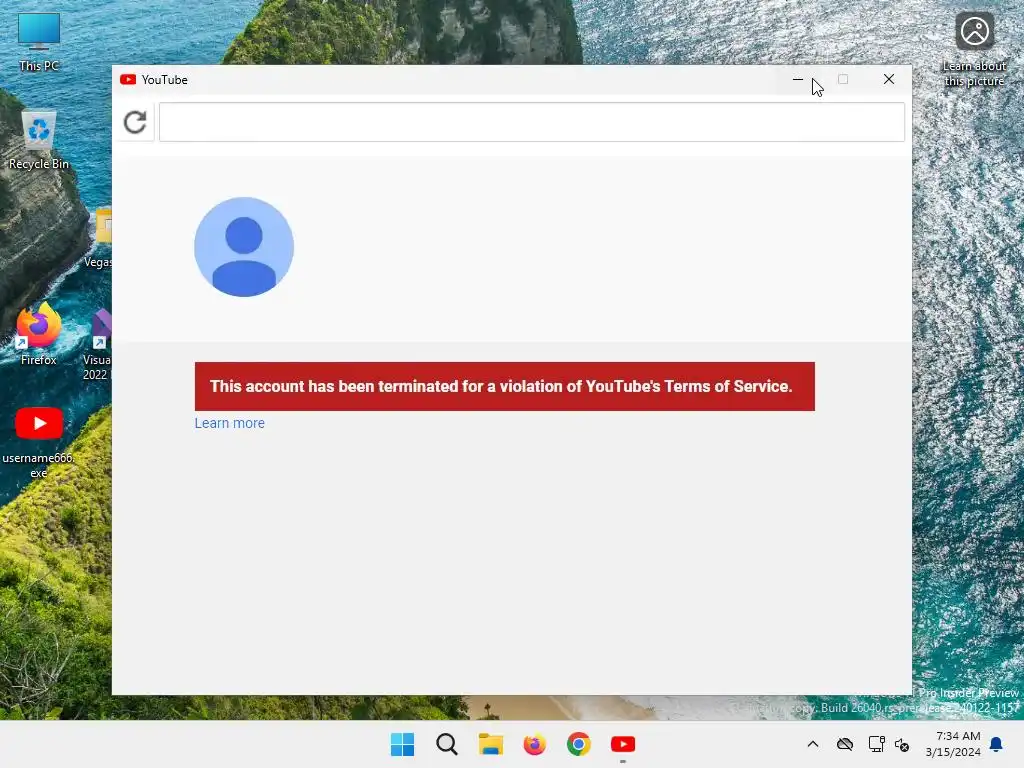Focus the empty address bar field

coord(532,122)
